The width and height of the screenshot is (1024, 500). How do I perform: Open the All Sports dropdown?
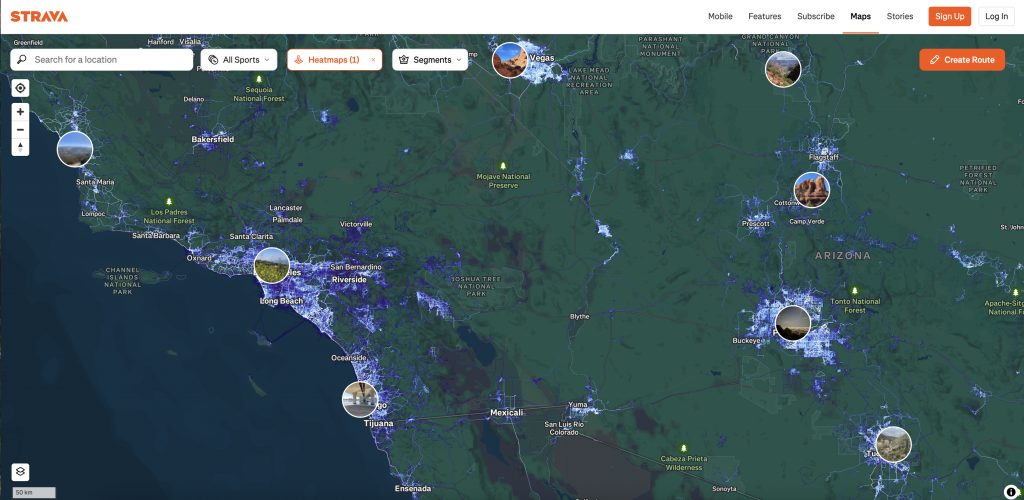pos(239,59)
